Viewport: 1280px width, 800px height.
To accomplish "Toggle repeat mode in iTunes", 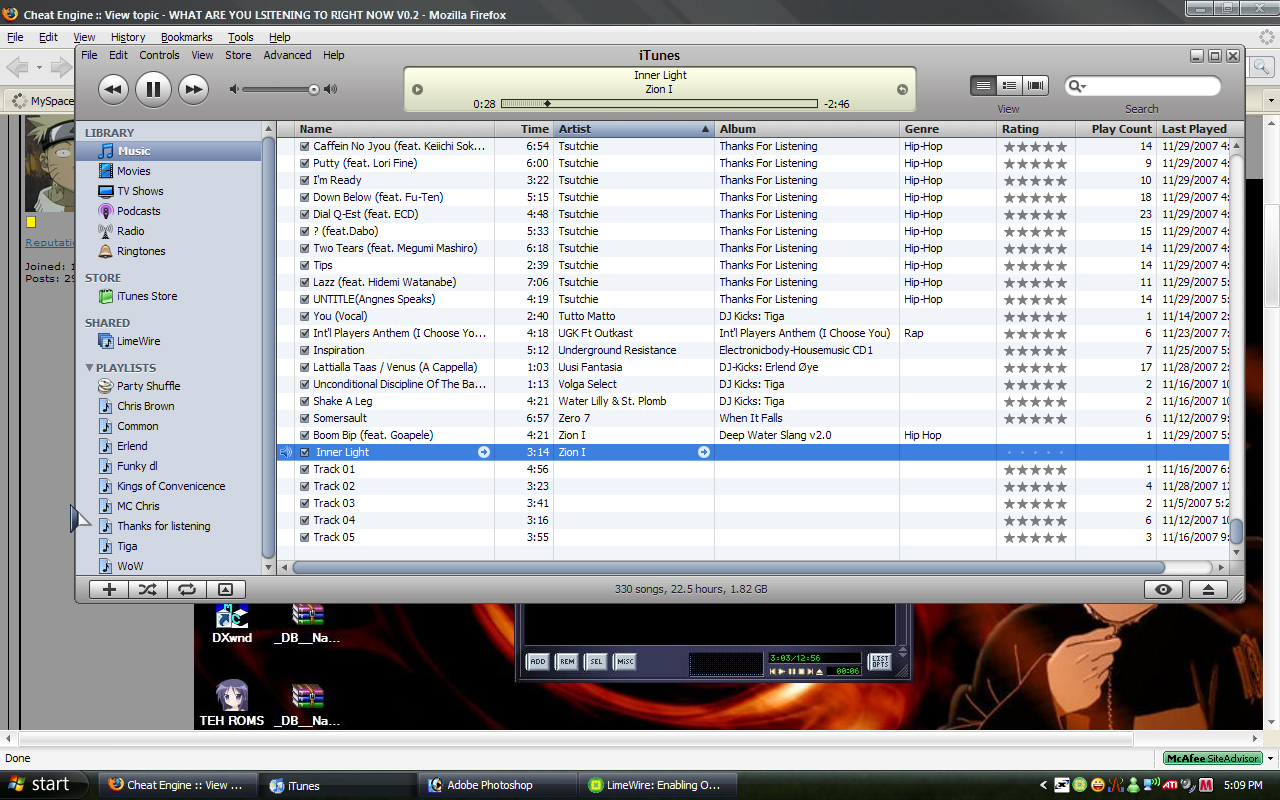I will click(187, 590).
